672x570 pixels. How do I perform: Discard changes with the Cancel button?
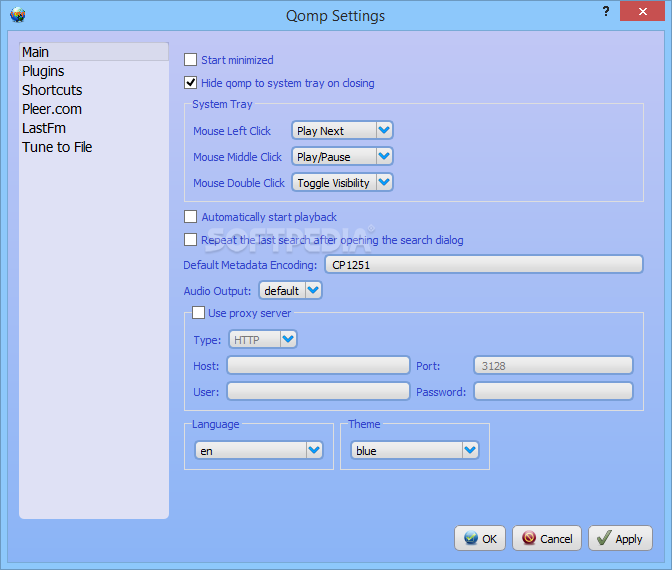547,538
